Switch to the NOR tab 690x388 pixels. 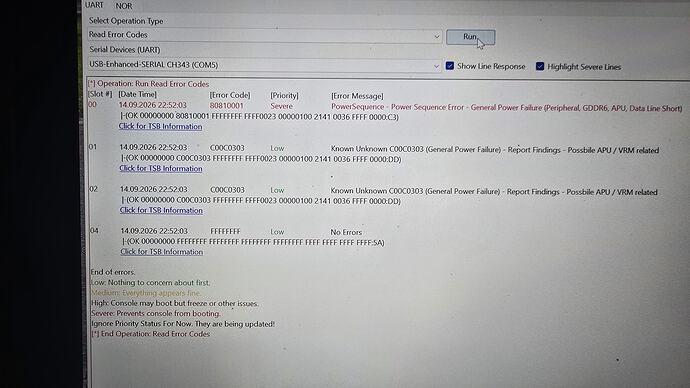(x=124, y=6)
